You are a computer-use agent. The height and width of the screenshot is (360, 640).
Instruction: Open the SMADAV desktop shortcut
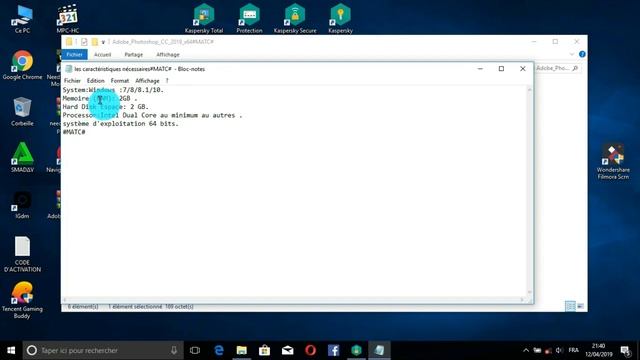click(22, 158)
